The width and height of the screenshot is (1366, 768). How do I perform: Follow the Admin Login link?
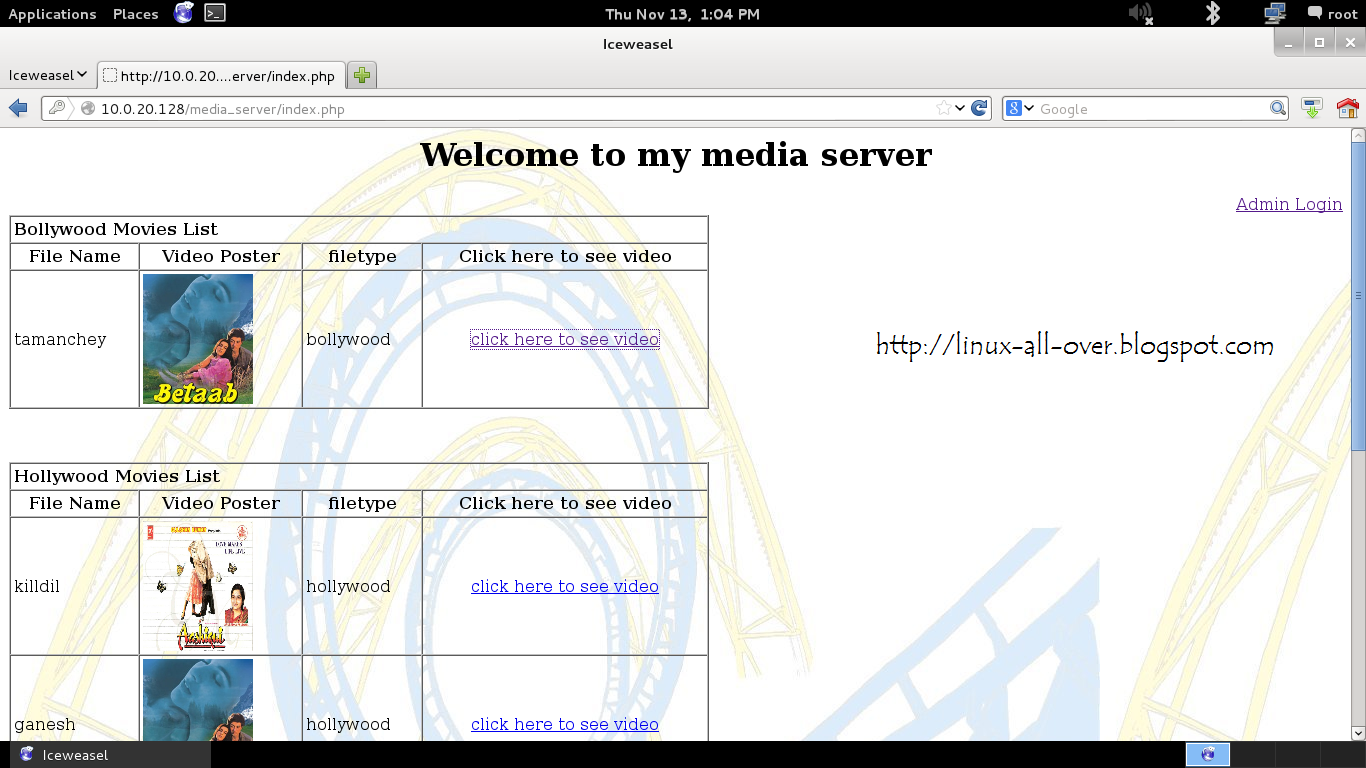1289,204
